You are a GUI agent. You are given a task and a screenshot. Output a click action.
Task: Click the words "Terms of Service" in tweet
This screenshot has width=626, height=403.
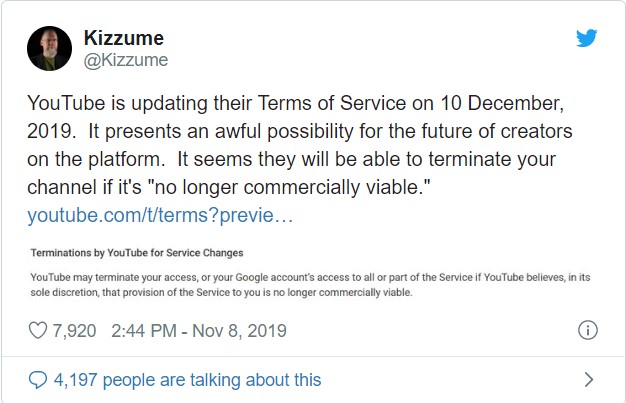coord(332,103)
